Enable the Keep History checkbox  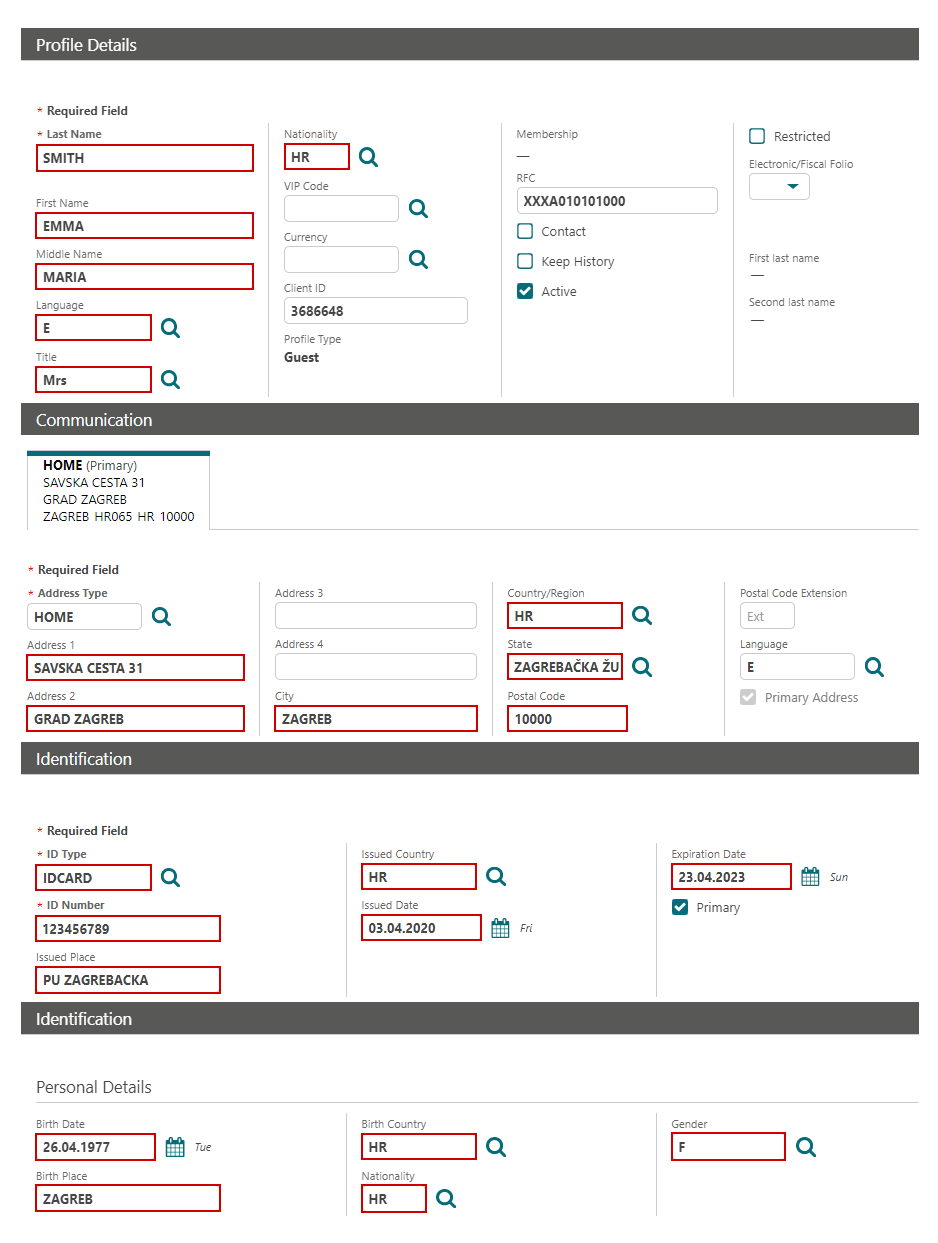525,261
